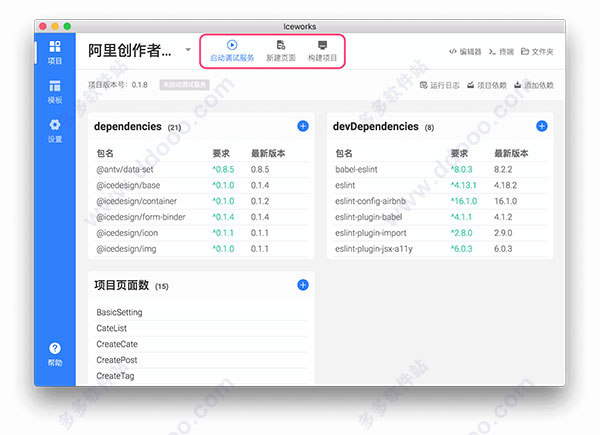Open the CreateCate page entry
600x435 pixels.
click(x=202, y=344)
